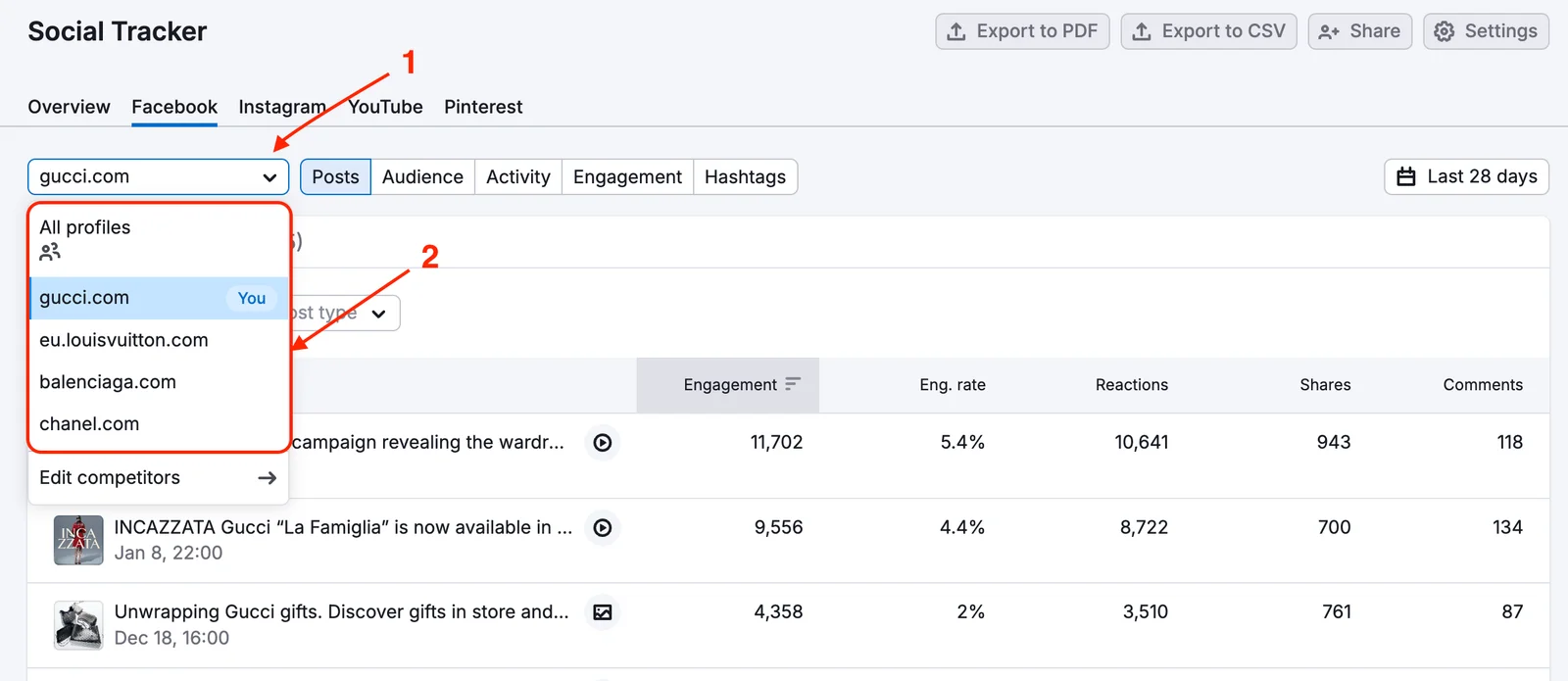Click the image icon on the Unwrapping Gucci gifts post

(x=603, y=612)
